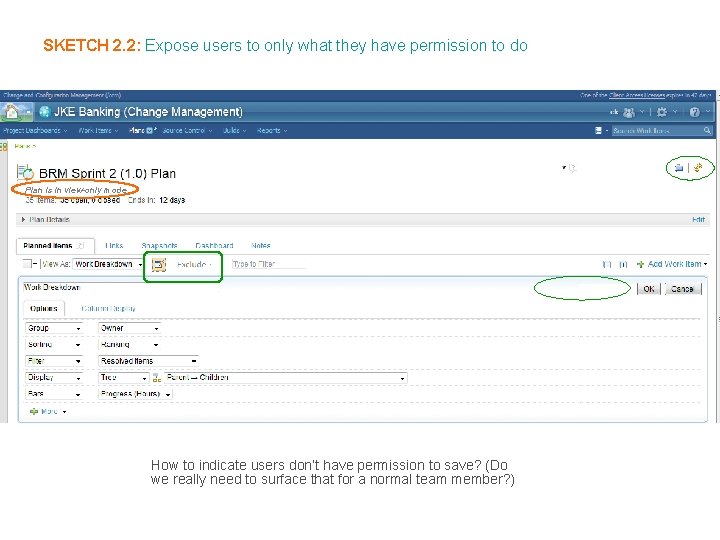Switch to the Dashboard tab

[214, 246]
